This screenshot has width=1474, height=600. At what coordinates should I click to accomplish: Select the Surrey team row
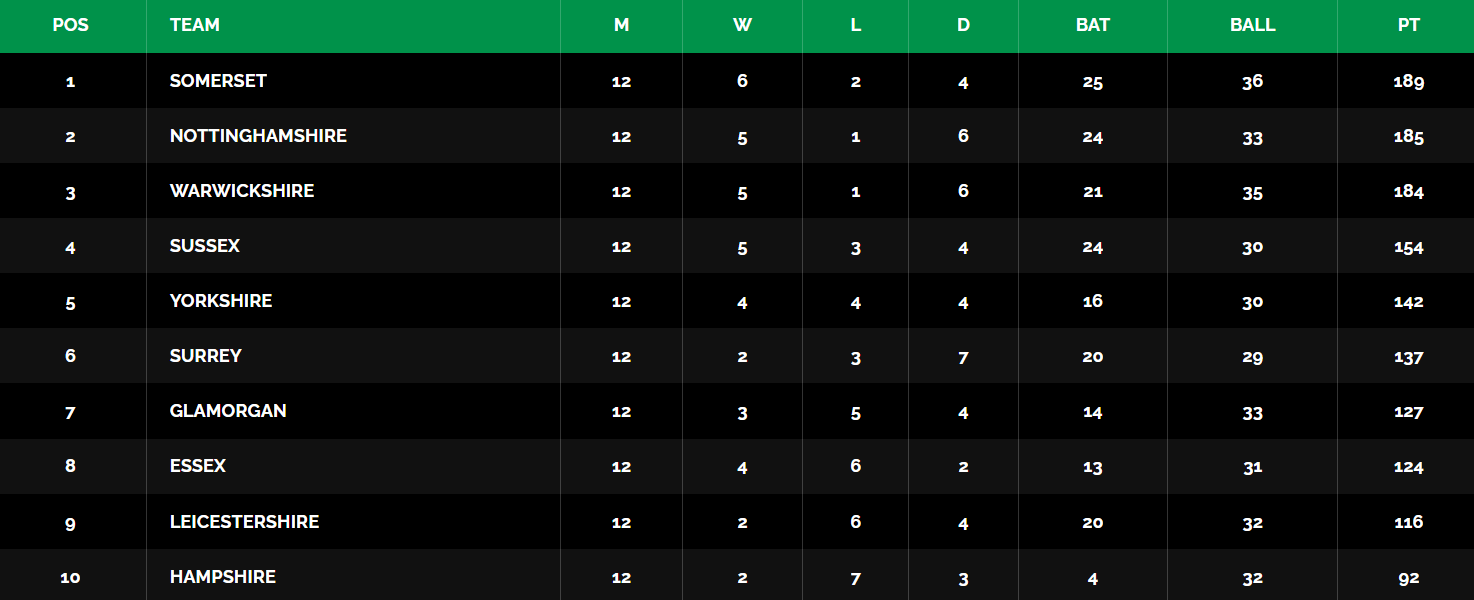(x=737, y=356)
